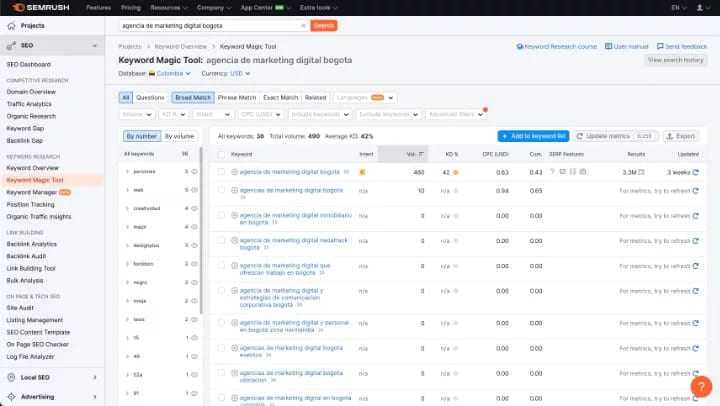
Task: Refresh metrics for 'bogota zona normandia' row
Action: coord(696,323)
